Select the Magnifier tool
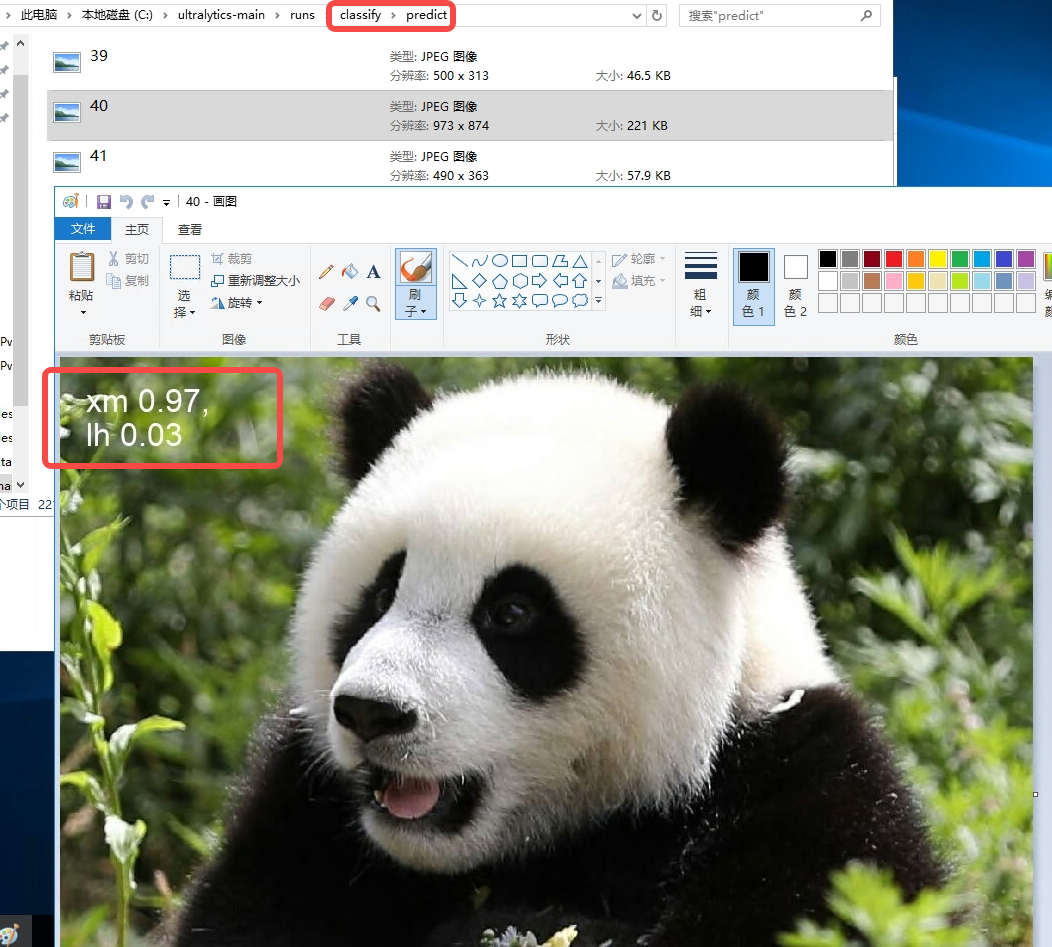Image resolution: width=1052 pixels, height=947 pixels. click(373, 304)
